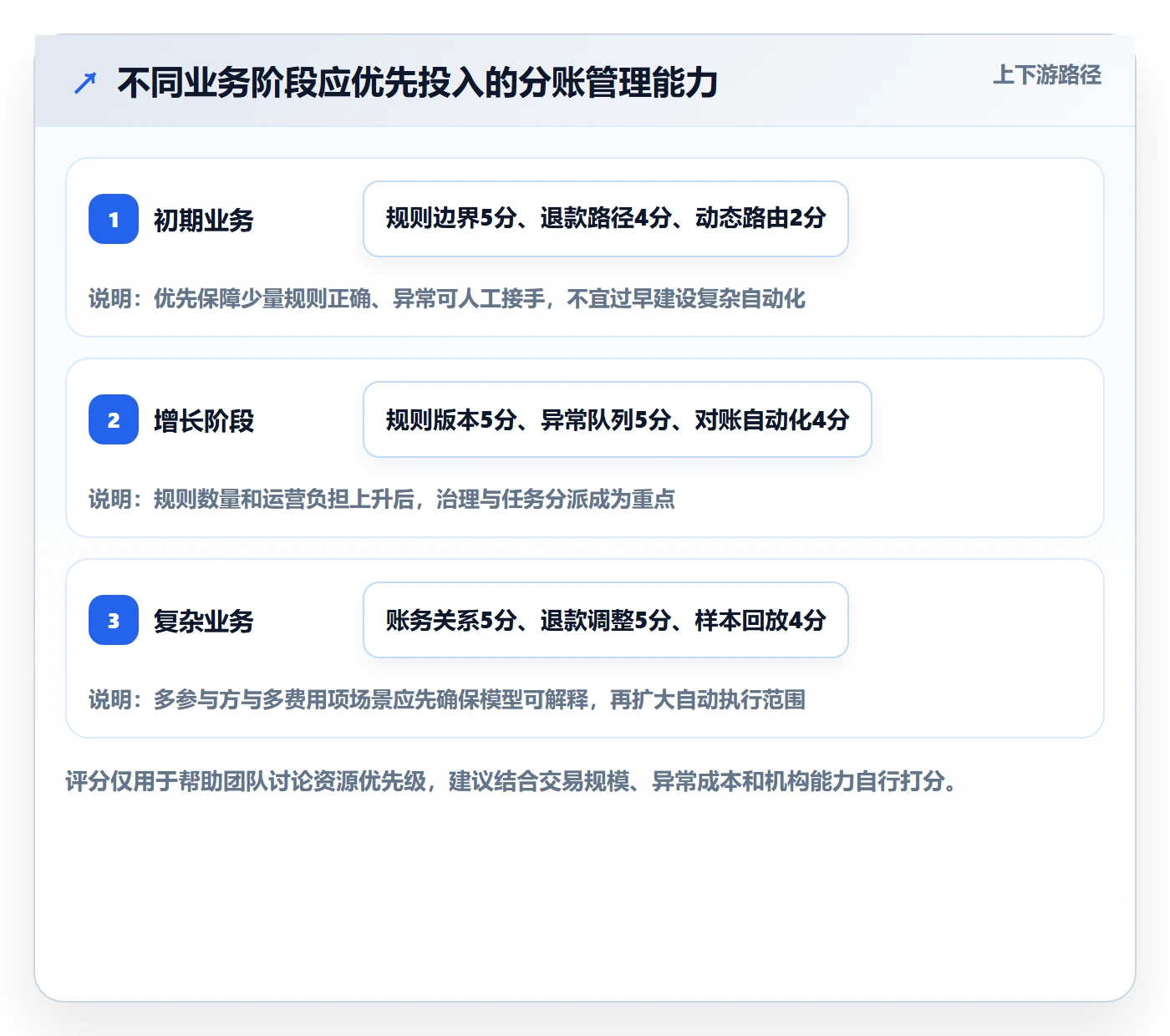1170x1036 pixels.
Task: Click the 上下游路径 label in header
Action: tap(1046, 75)
